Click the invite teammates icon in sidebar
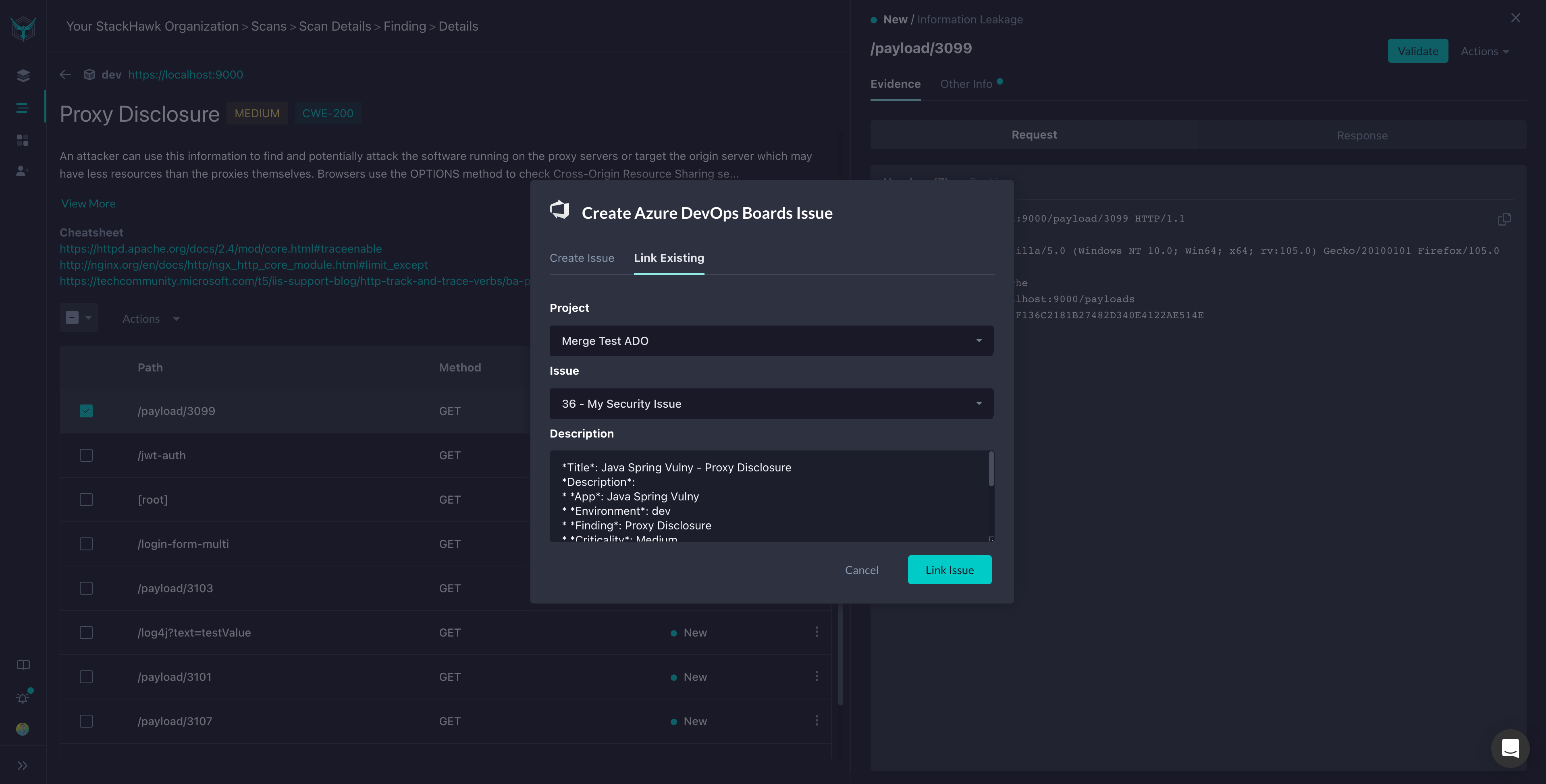This screenshot has height=784, width=1546. click(22, 171)
